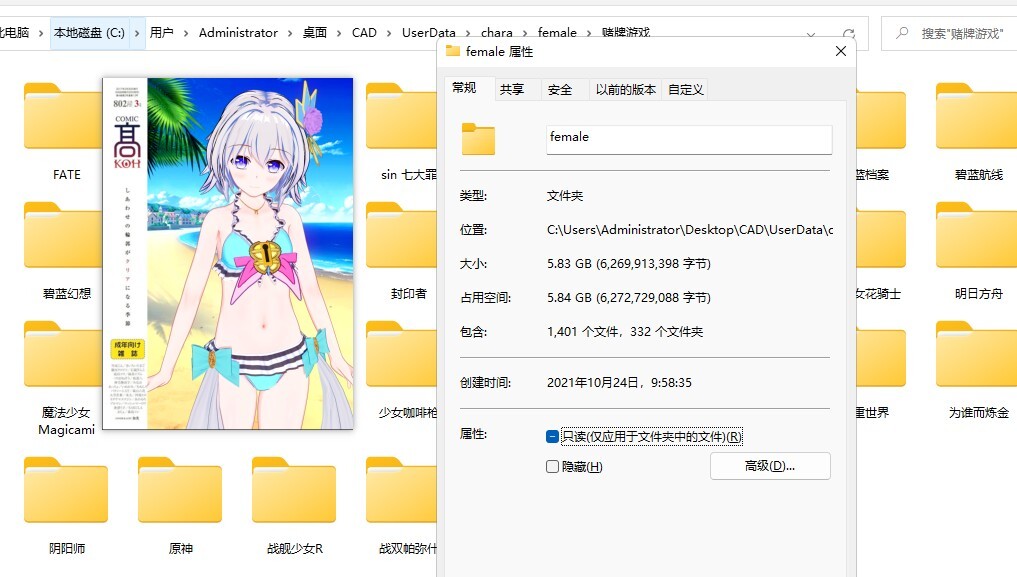The height and width of the screenshot is (577, 1017).
Task: Open the 明日方舟 folder
Action: 978,252
